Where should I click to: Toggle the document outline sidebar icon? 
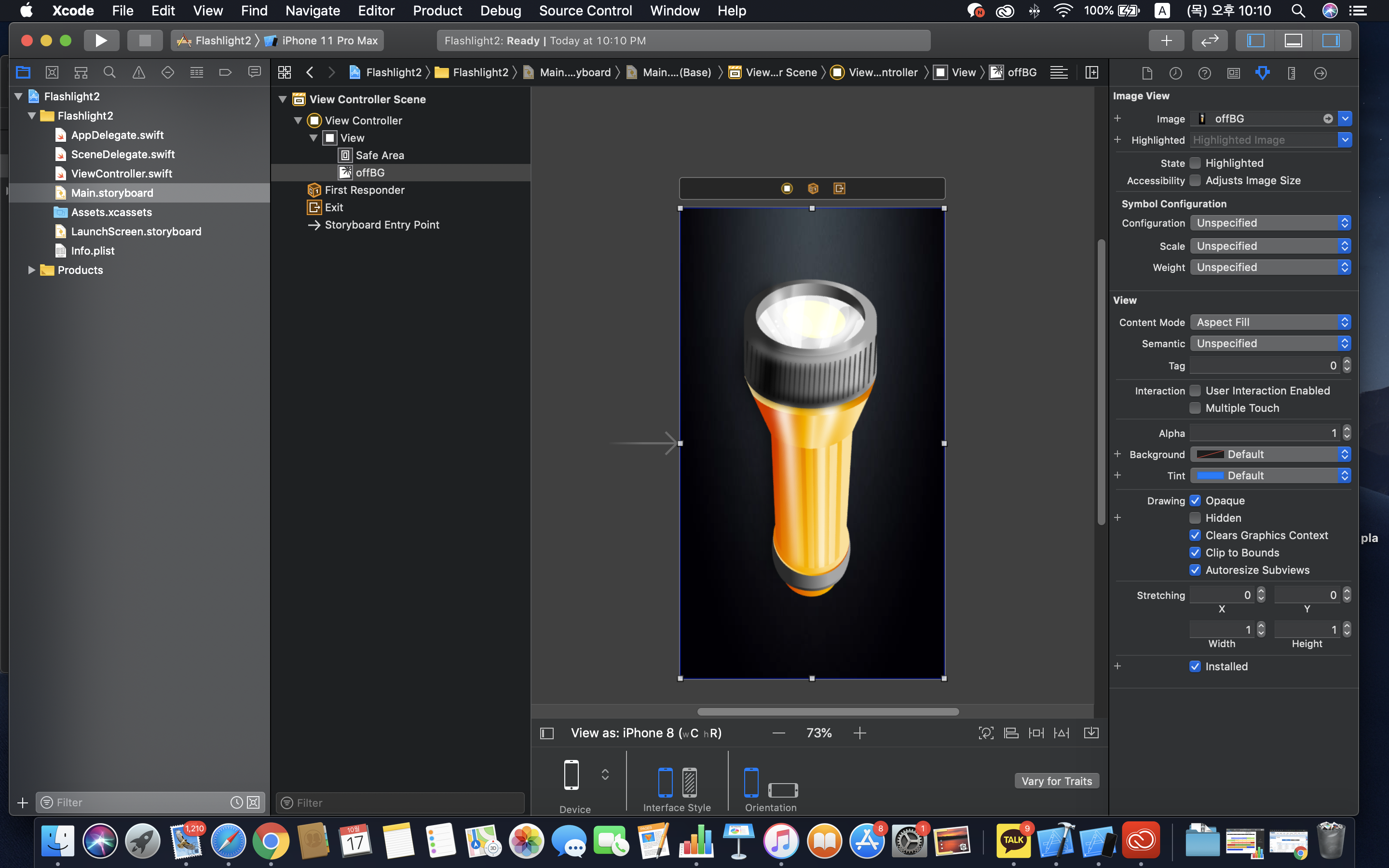[x=547, y=733]
